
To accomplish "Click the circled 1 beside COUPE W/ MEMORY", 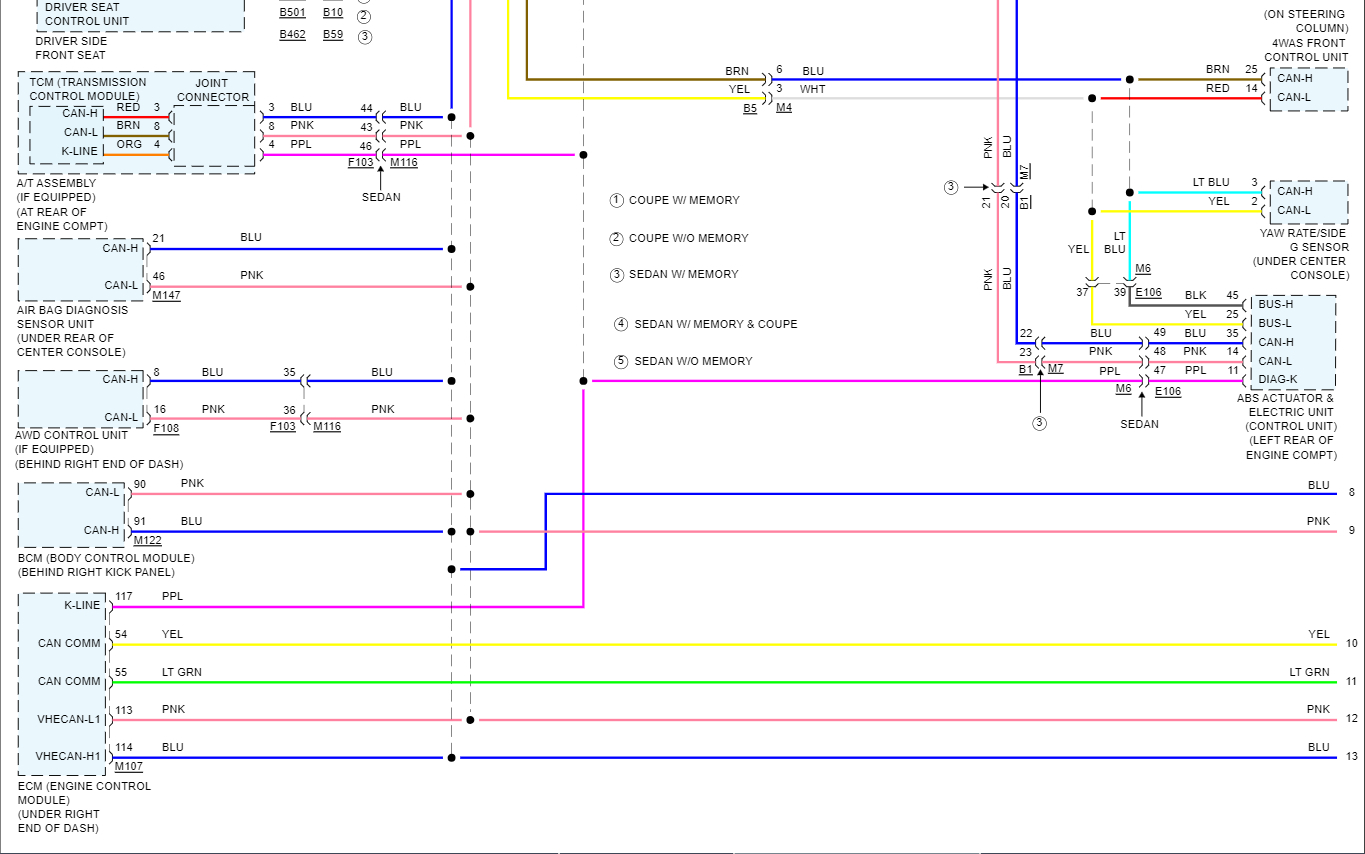I will (617, 201).
